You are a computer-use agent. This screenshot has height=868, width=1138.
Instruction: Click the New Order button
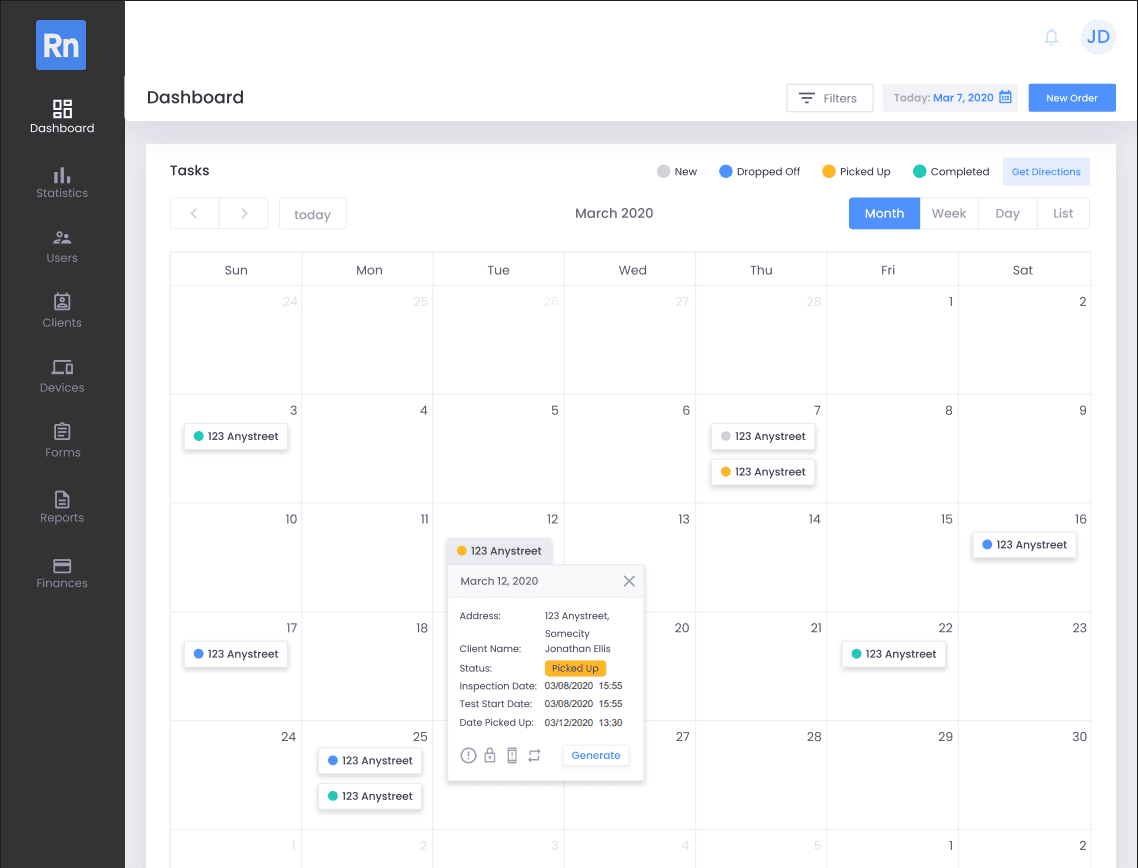click(1072, 98)
